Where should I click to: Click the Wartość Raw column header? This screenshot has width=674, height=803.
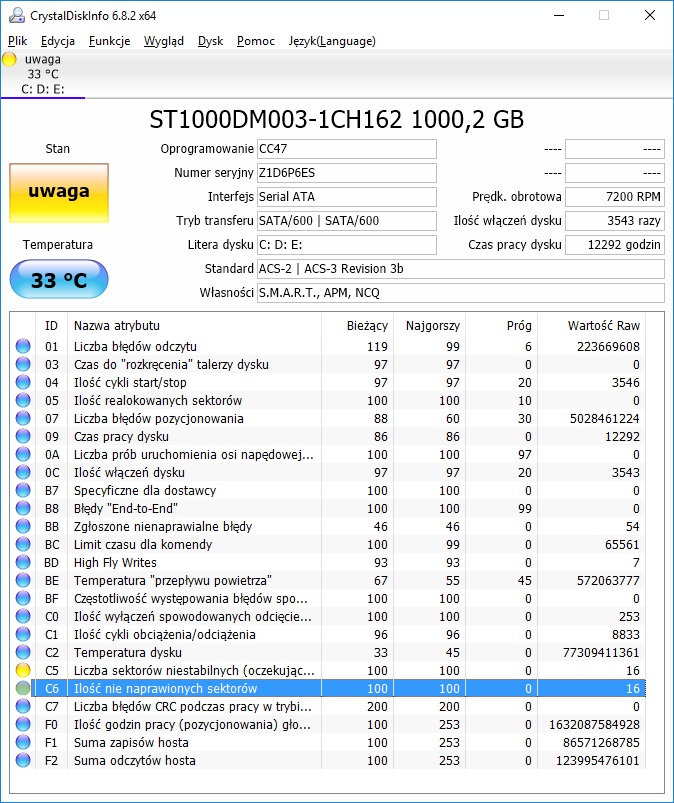[x=592, y=325]
